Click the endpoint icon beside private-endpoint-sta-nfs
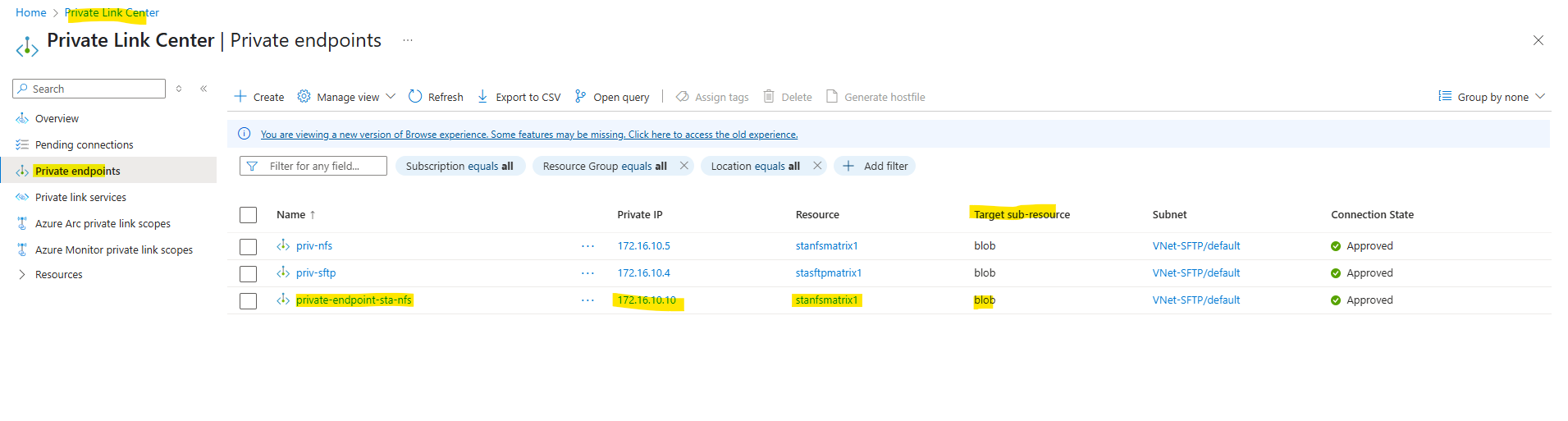This screenshot has height=421, width=1568. (283, 299)
